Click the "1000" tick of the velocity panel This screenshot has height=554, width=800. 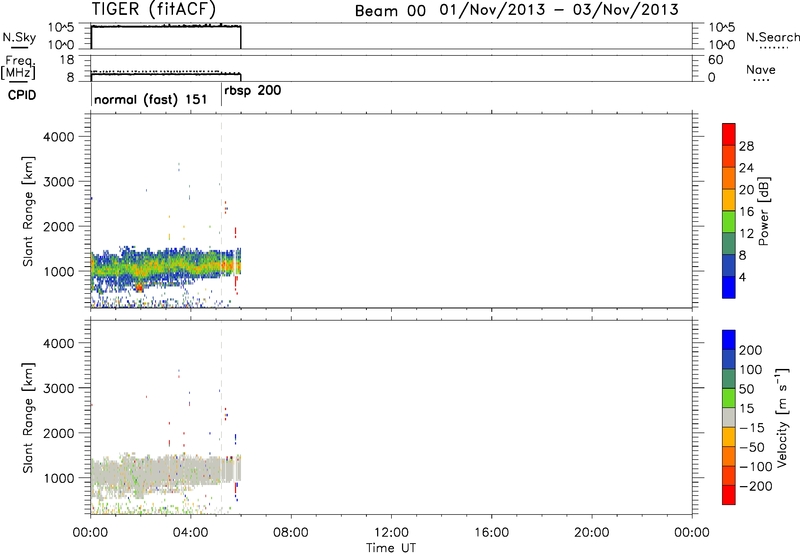[59, 478]
